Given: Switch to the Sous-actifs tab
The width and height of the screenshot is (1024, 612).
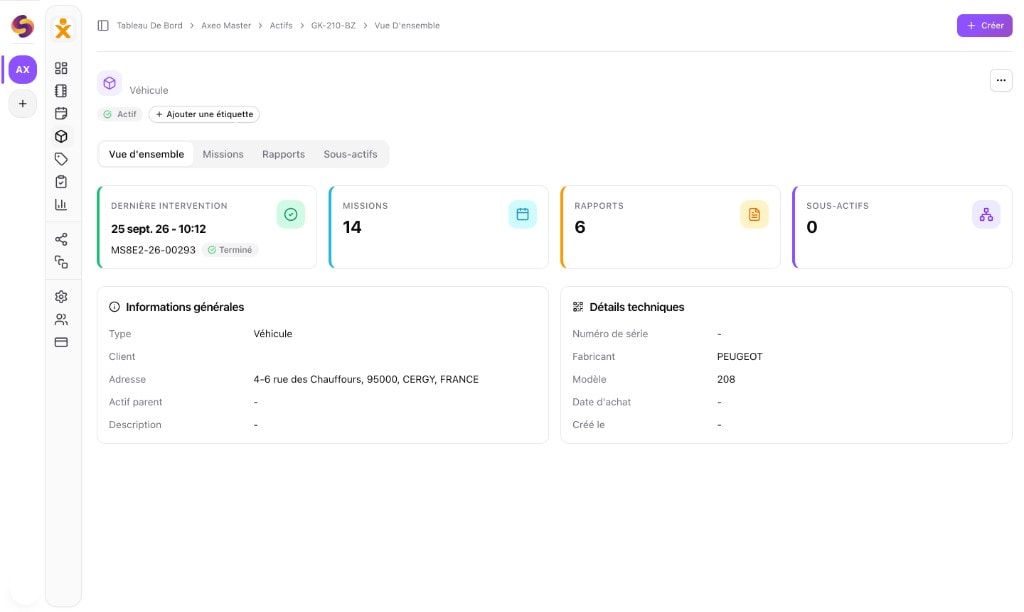Looking at the screenshot, I should [351, 154].
